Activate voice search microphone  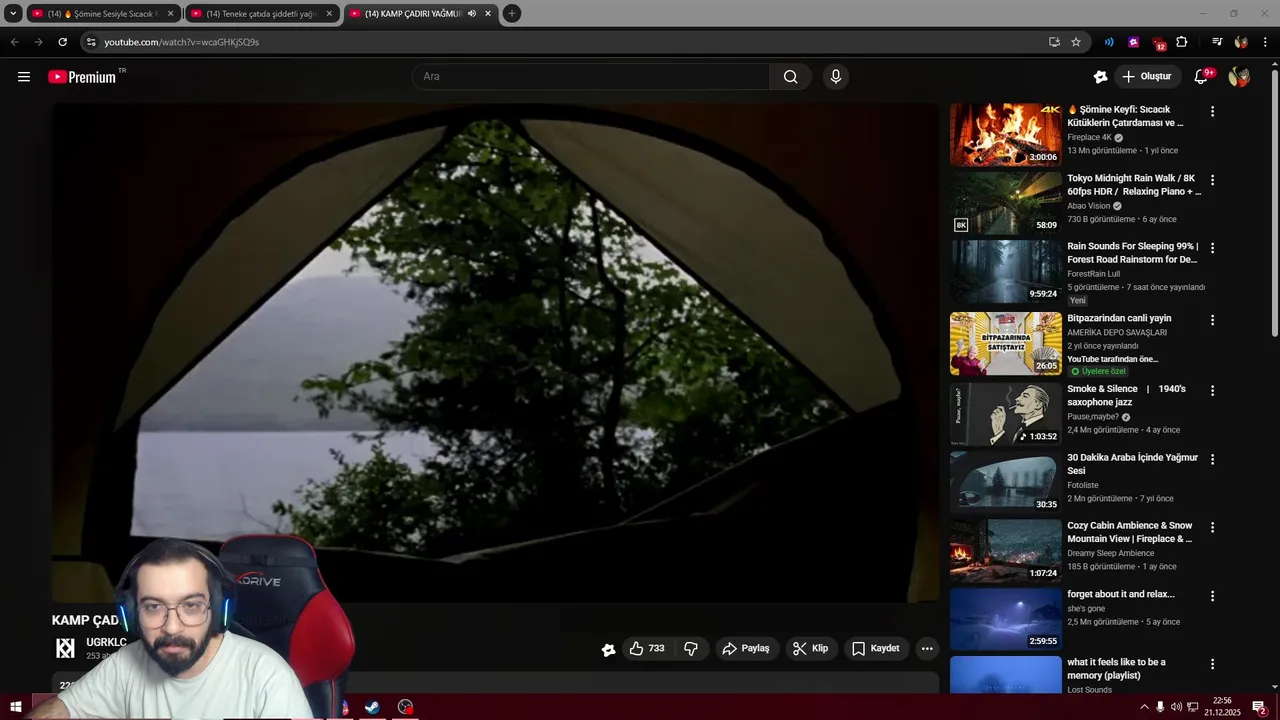click(x=836, y=77)
